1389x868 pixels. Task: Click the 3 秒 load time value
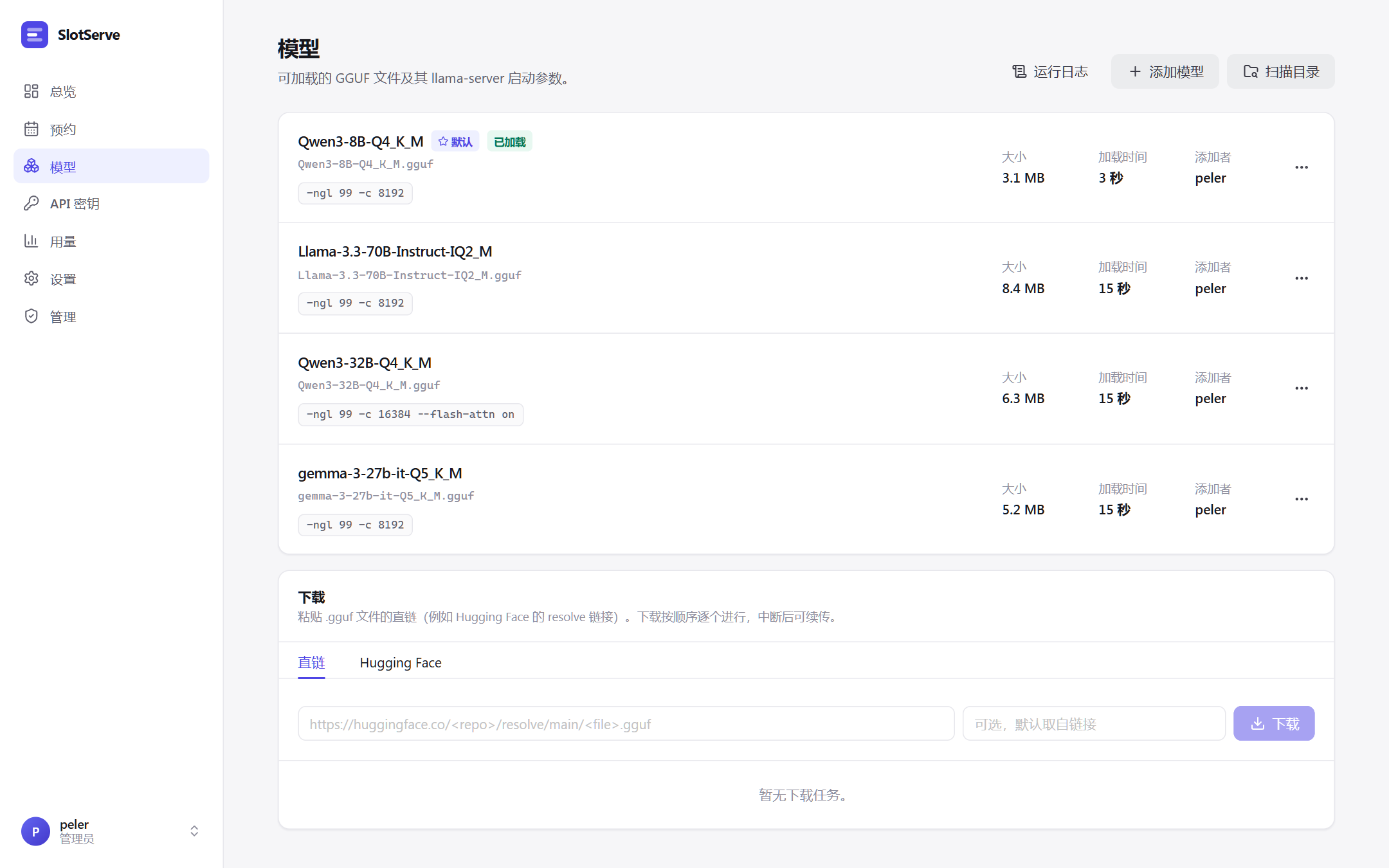(x=1111, y=178)
